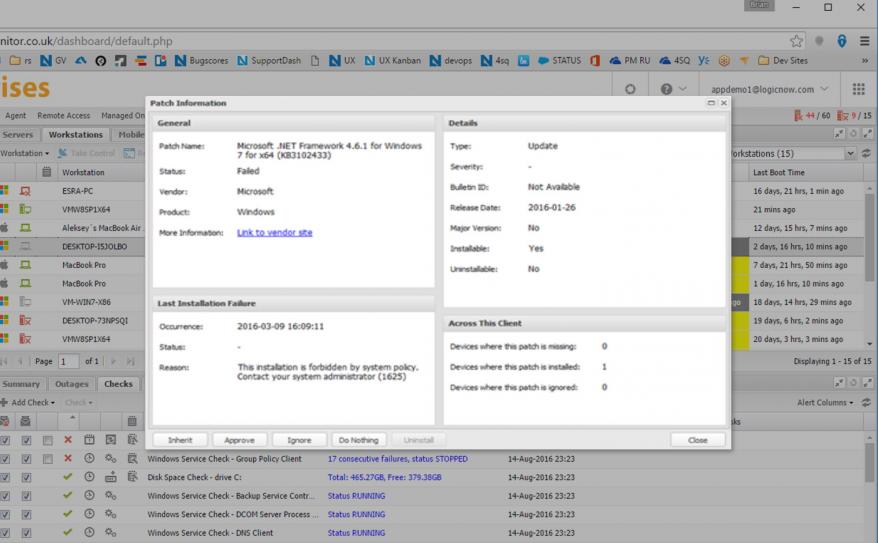Open the Alert Columns dropdown
This screenshot has width=878, height=543.
[x=825, y=402]
